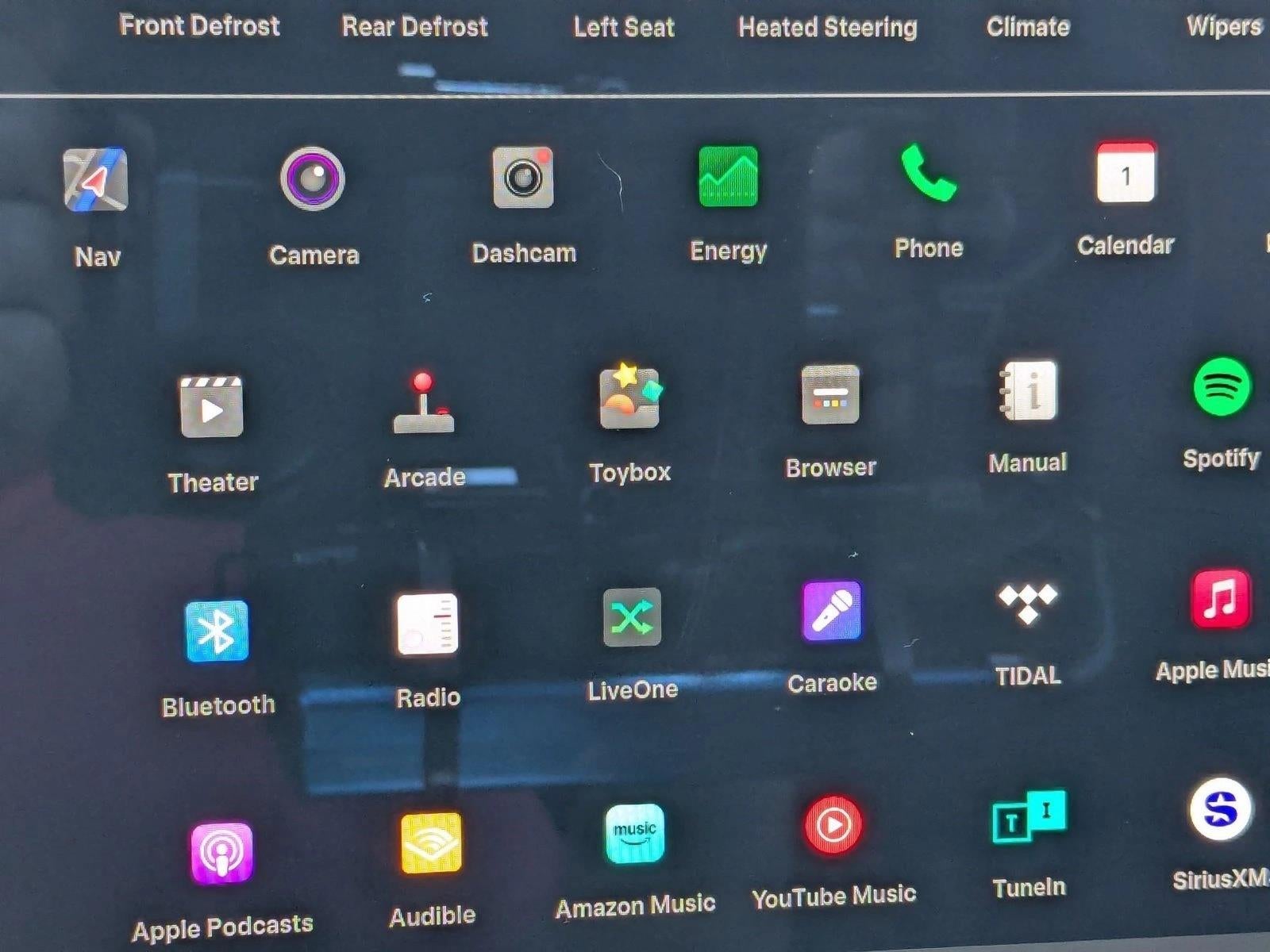
Task: Open the TuneIn app icon
Action: pos(1029,816)
